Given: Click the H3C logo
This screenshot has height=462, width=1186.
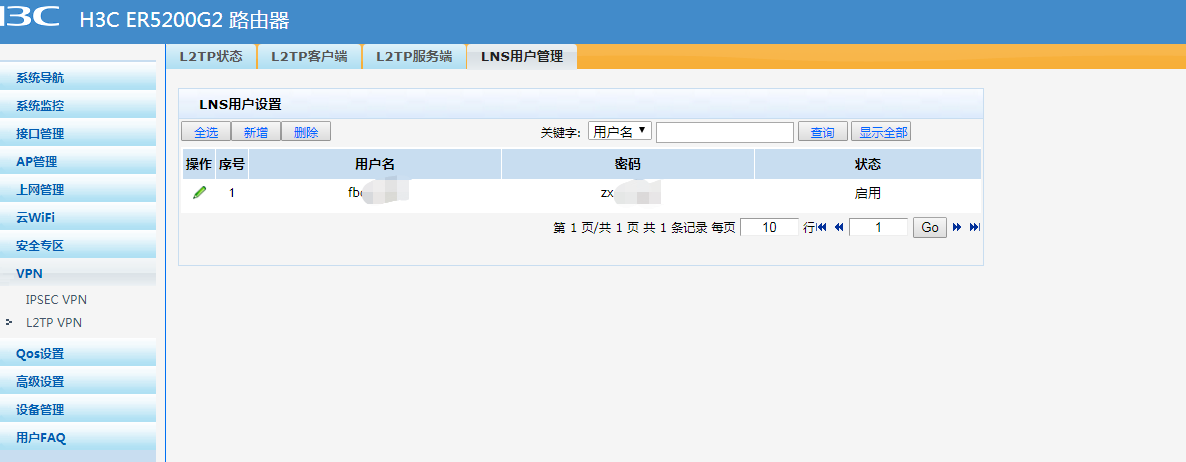Looking at the screenshot, I should point(30,17).
